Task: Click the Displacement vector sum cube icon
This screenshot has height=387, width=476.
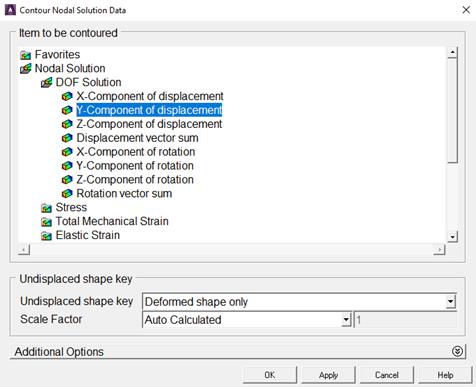Action: (67, 138)
